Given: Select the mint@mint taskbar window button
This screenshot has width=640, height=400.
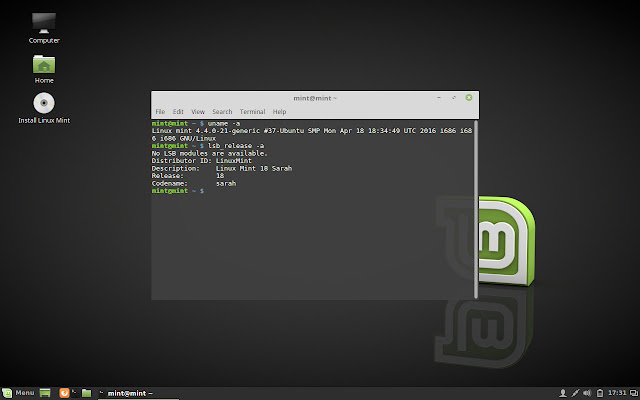Looking at the screenshot, I should (138, 393).
